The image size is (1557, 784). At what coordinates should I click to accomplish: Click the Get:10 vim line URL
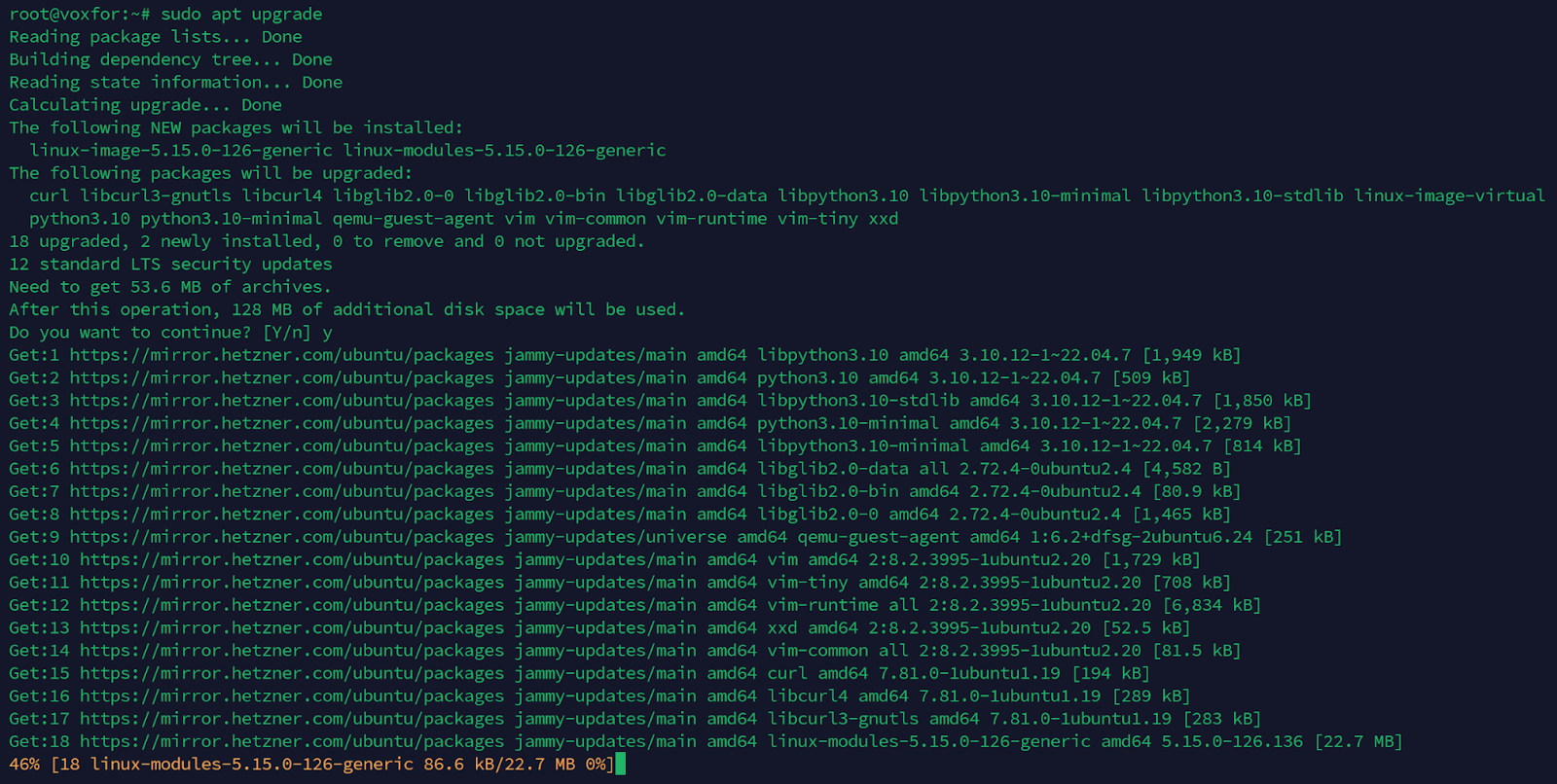click(292, 560)
